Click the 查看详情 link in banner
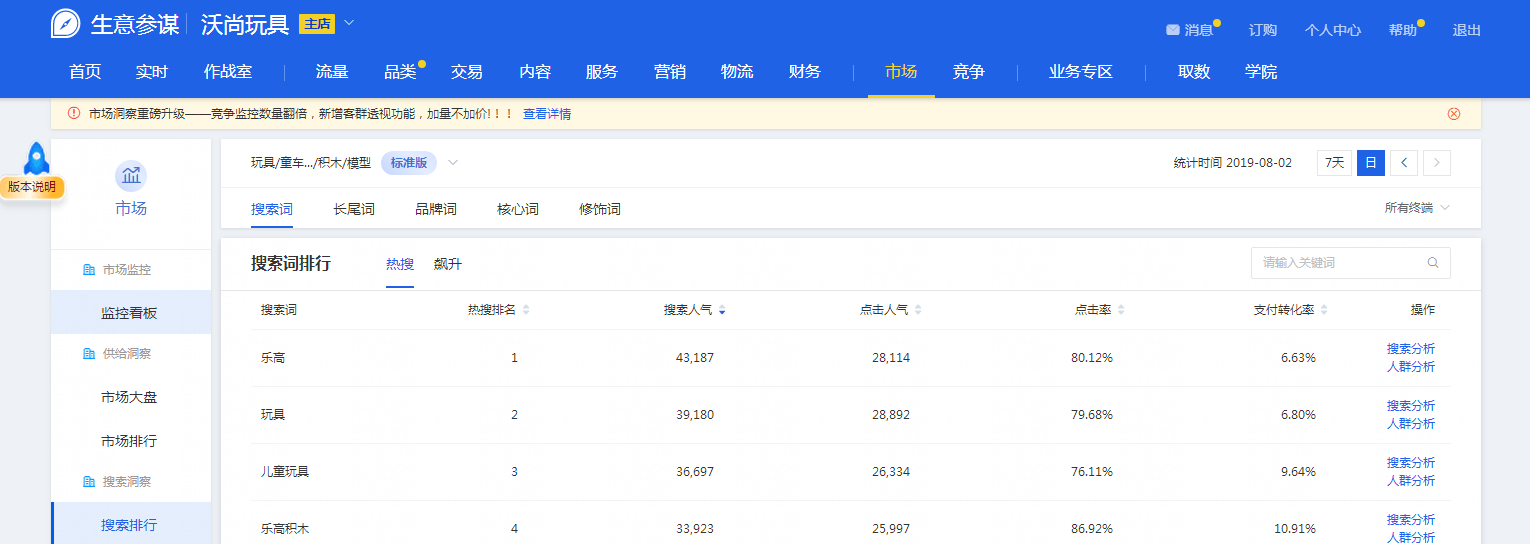 click(x=547, y=114)
